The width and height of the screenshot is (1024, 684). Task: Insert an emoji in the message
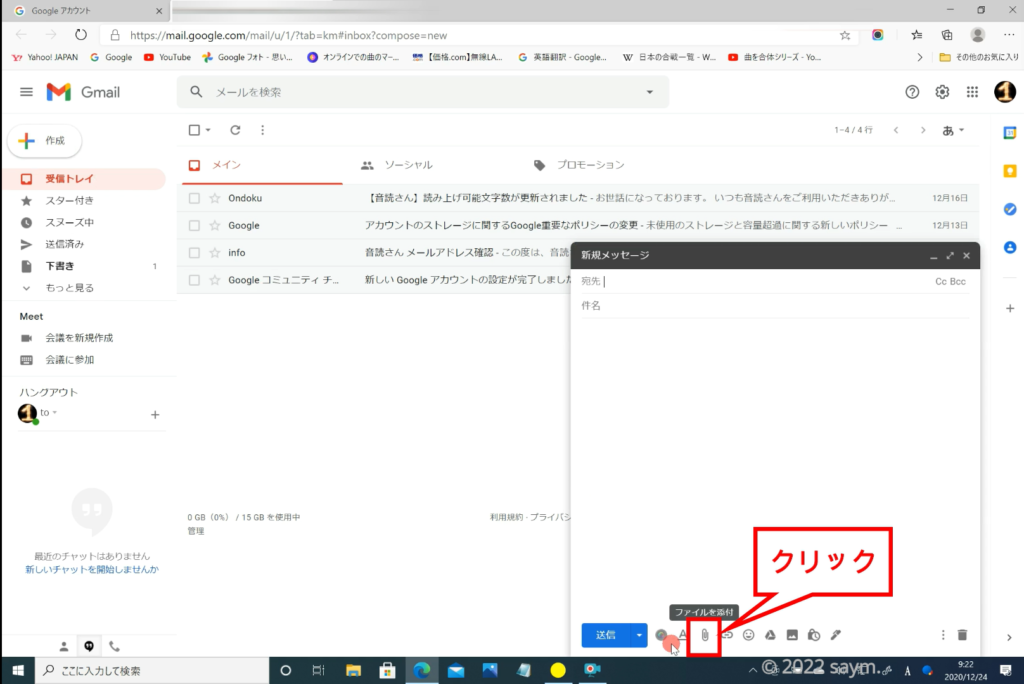pos(748,635)
